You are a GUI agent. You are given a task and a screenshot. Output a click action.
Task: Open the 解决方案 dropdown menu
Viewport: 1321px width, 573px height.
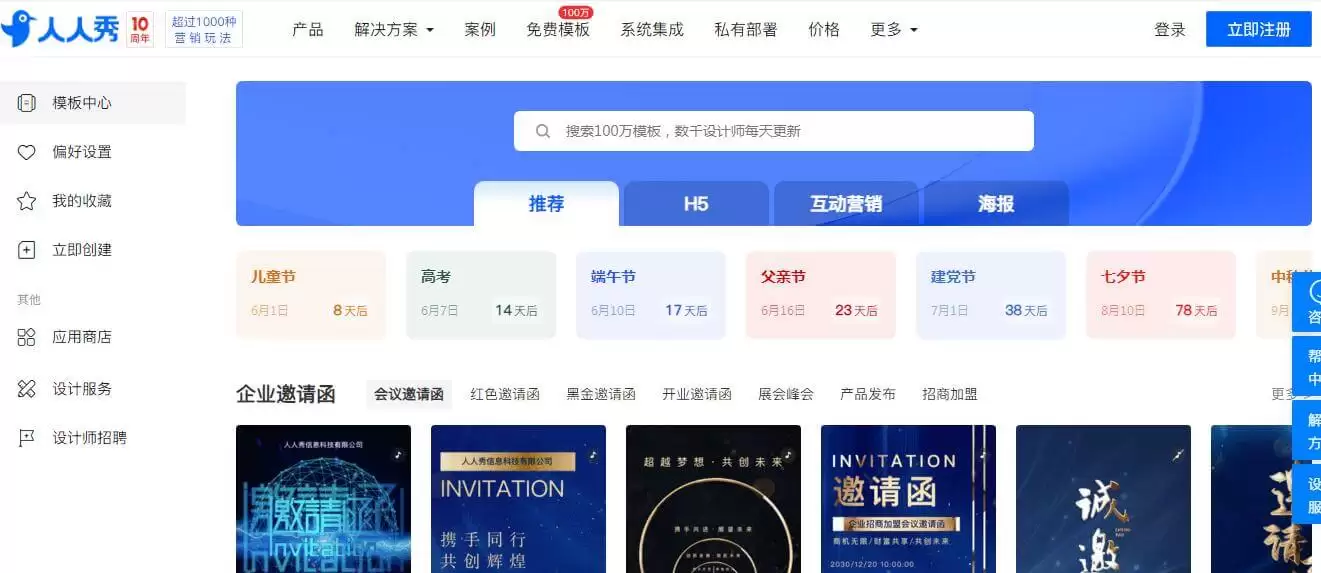[394, 30]
